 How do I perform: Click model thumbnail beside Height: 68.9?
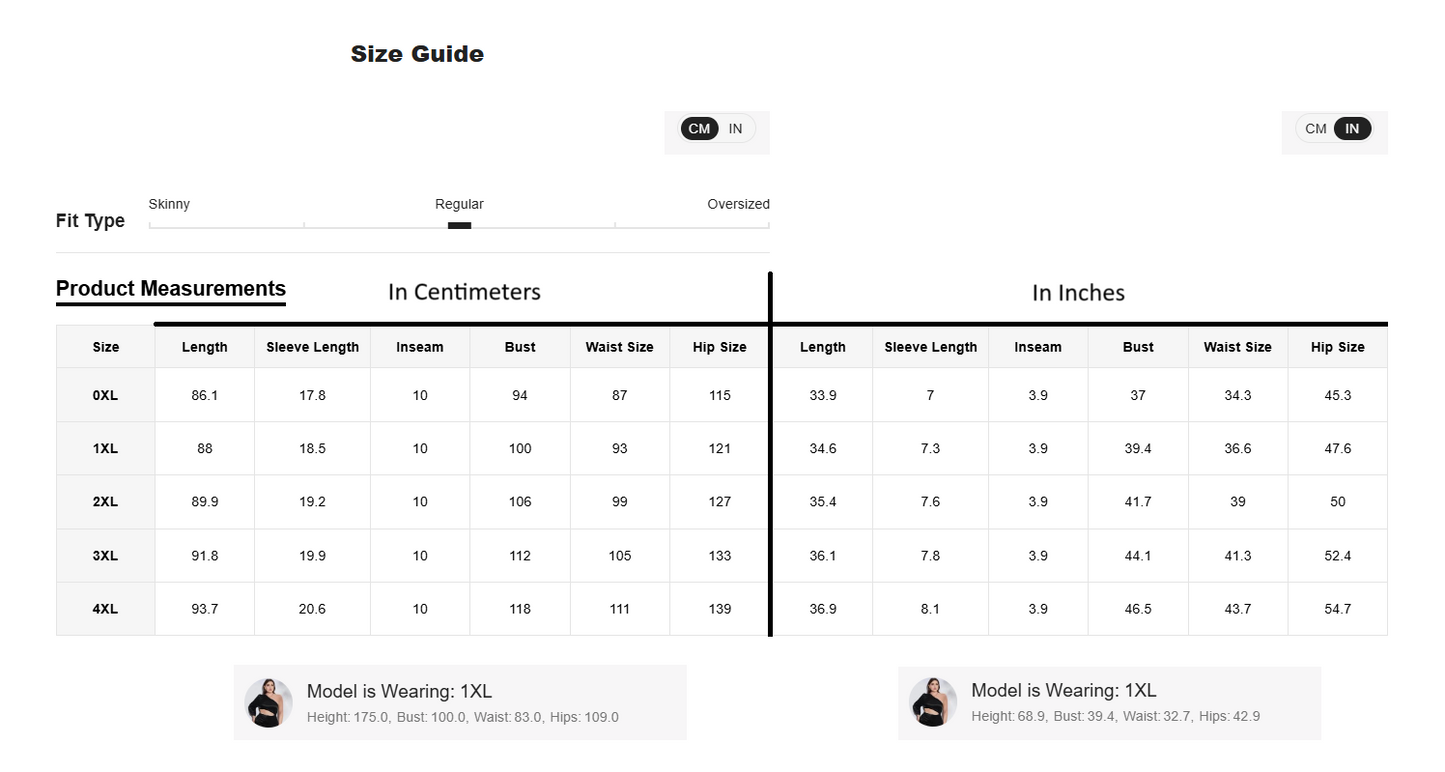[933, 702]
